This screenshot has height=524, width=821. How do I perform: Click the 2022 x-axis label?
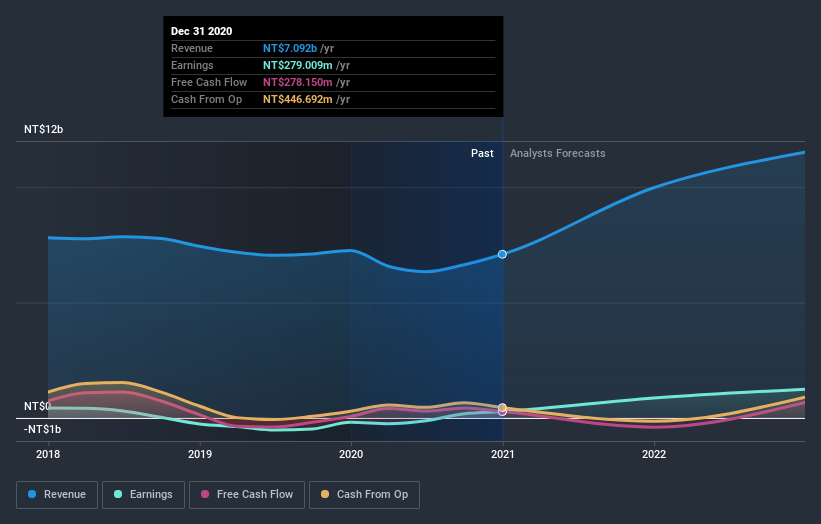tap(654, 454)
